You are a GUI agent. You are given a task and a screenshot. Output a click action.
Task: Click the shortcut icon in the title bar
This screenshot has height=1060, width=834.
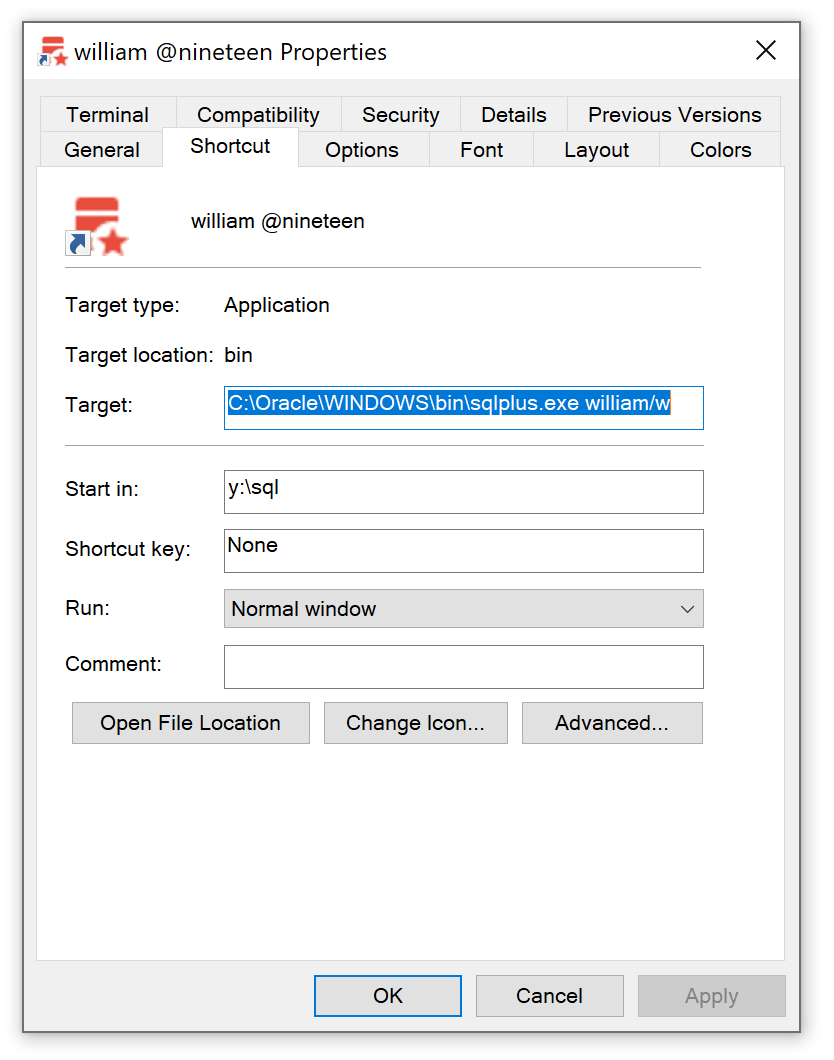click(53, 51)
